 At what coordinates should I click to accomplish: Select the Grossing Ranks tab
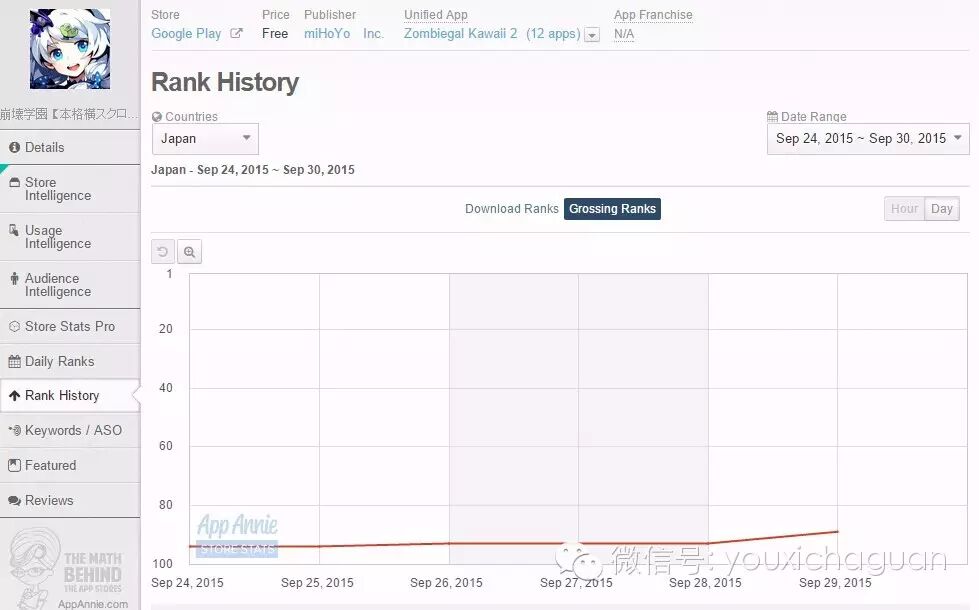point(612,209)
